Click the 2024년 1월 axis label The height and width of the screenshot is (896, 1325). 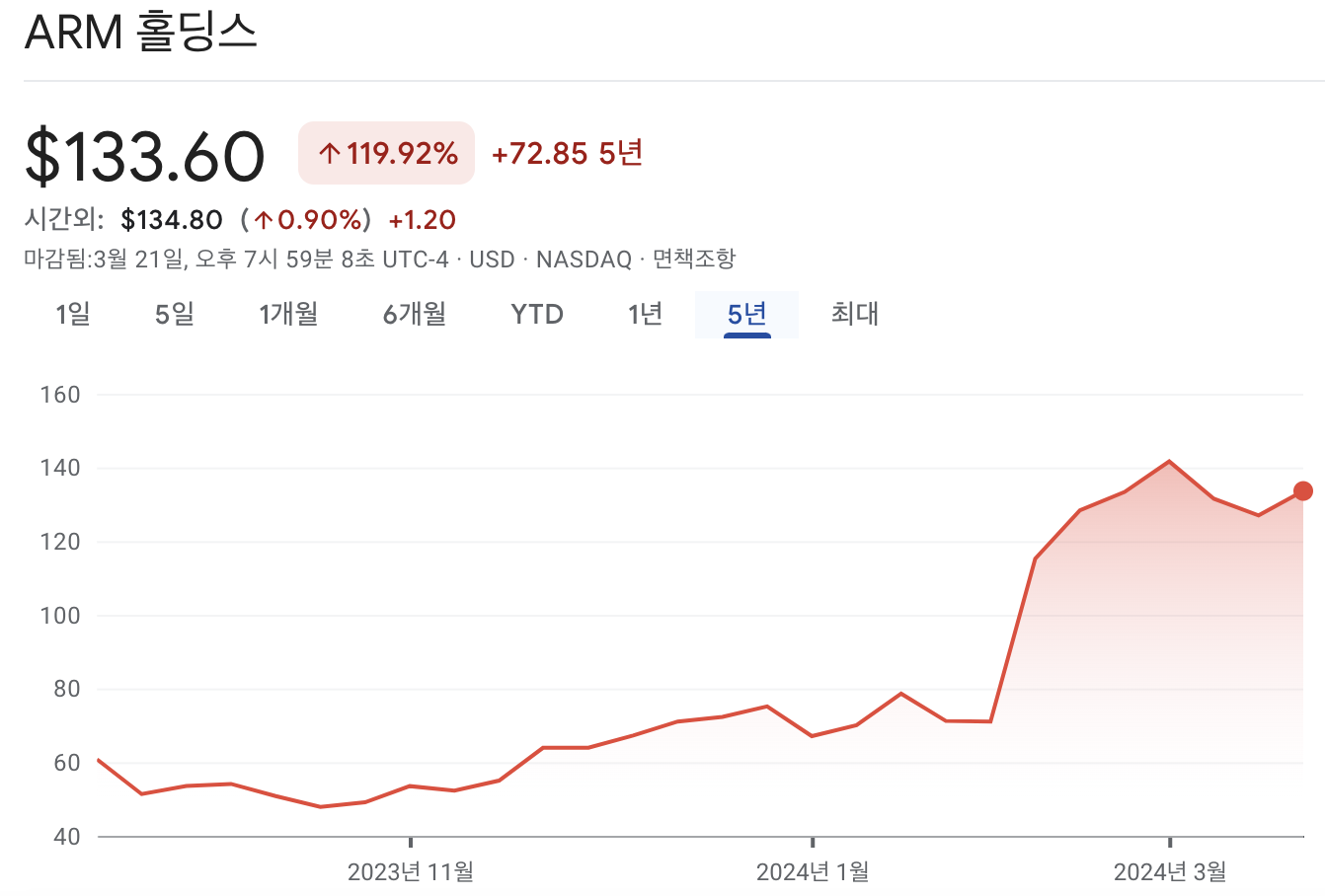click(812, 872)
